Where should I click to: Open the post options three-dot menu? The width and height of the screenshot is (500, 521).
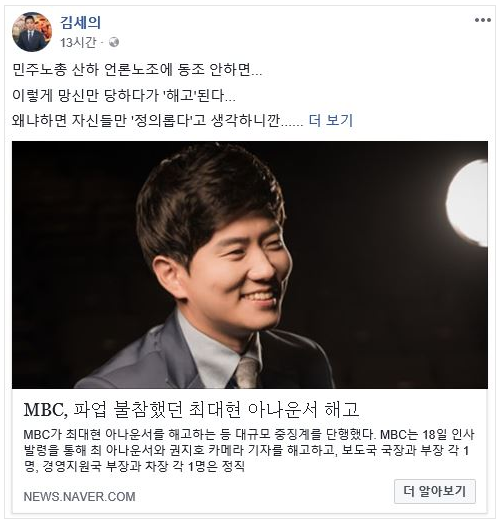483,21
